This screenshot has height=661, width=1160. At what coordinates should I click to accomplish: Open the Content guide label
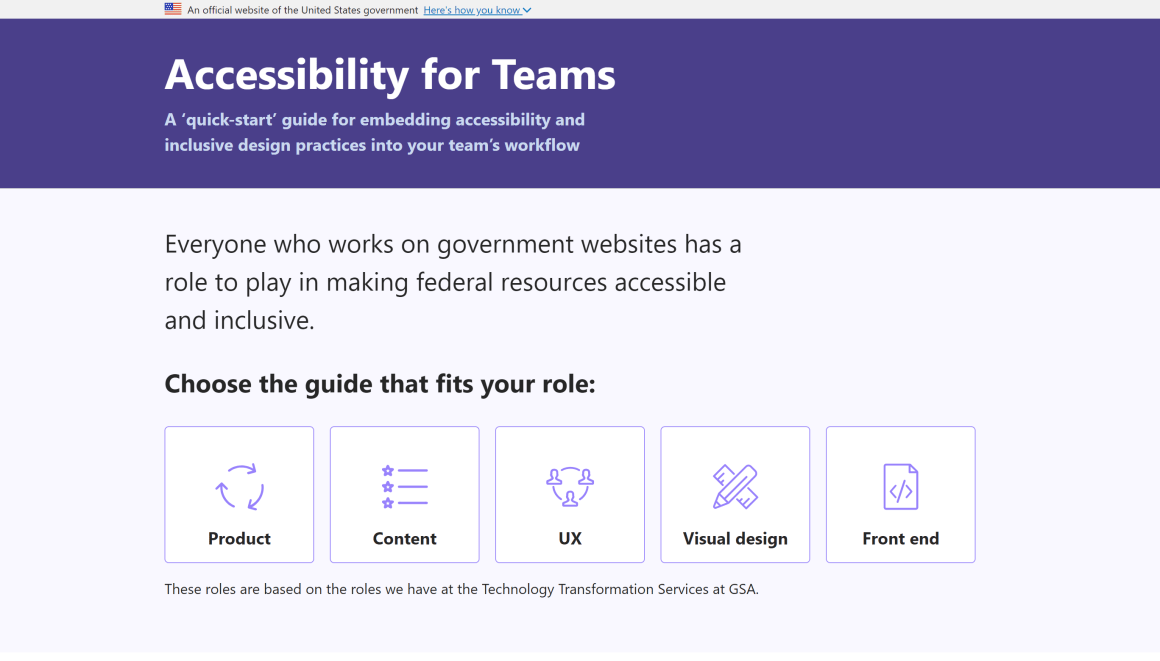405,538
